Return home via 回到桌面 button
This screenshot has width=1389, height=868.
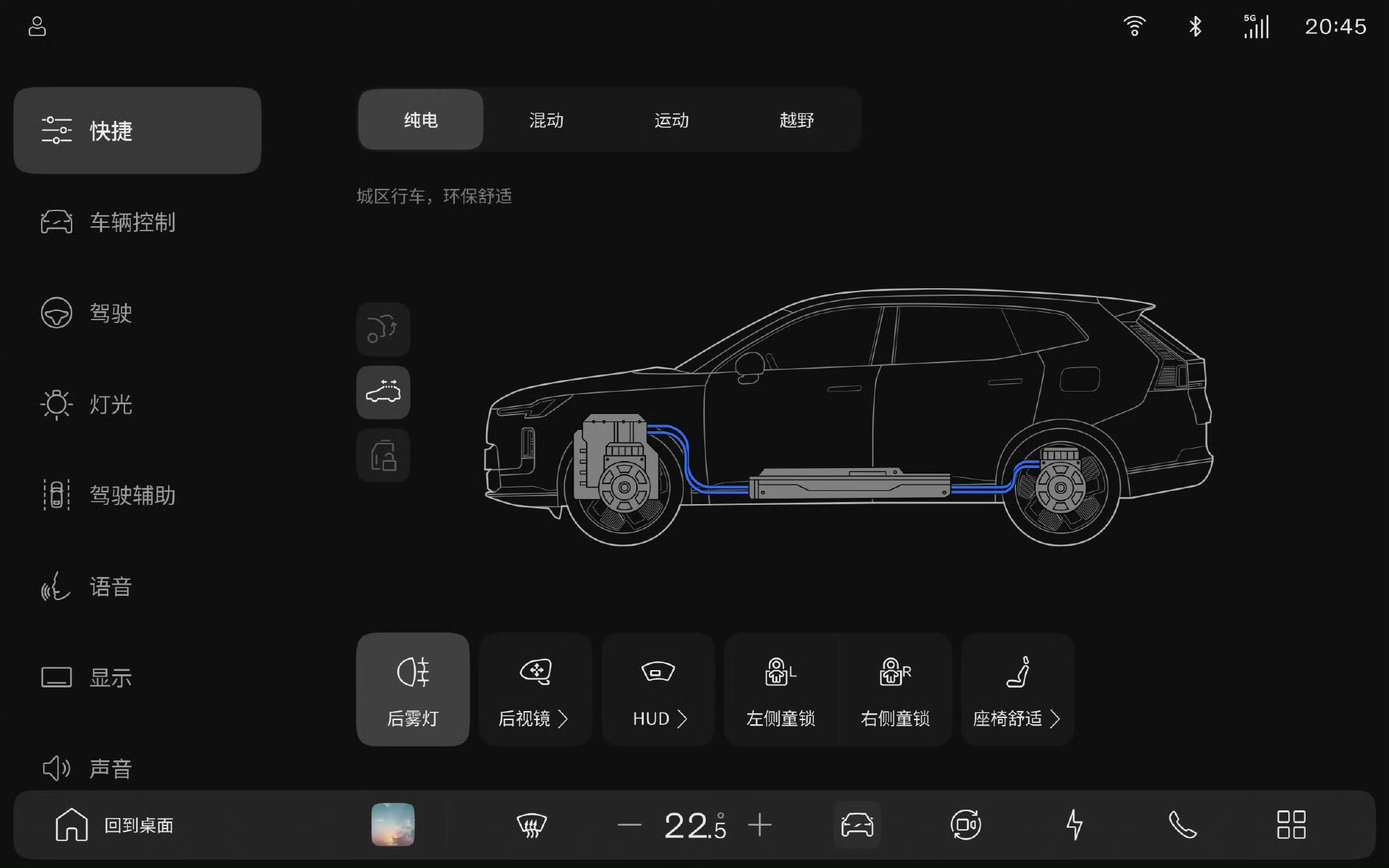point(115,825)
